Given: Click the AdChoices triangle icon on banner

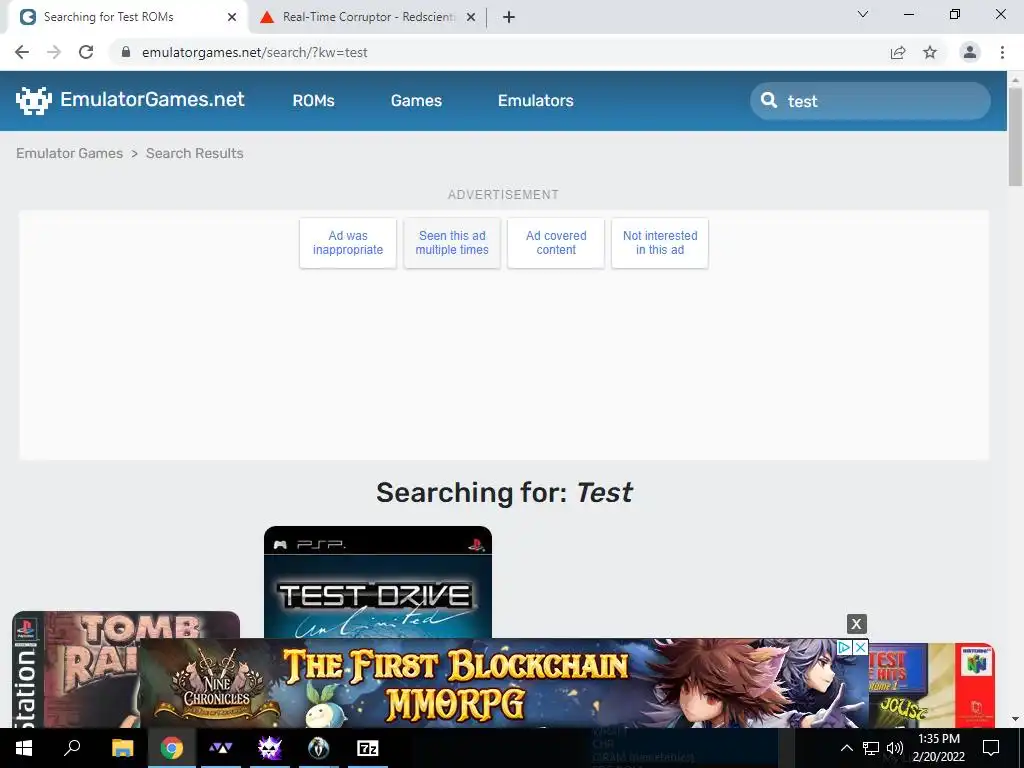Looking at the screenshot, I should (x=844, y=647).
